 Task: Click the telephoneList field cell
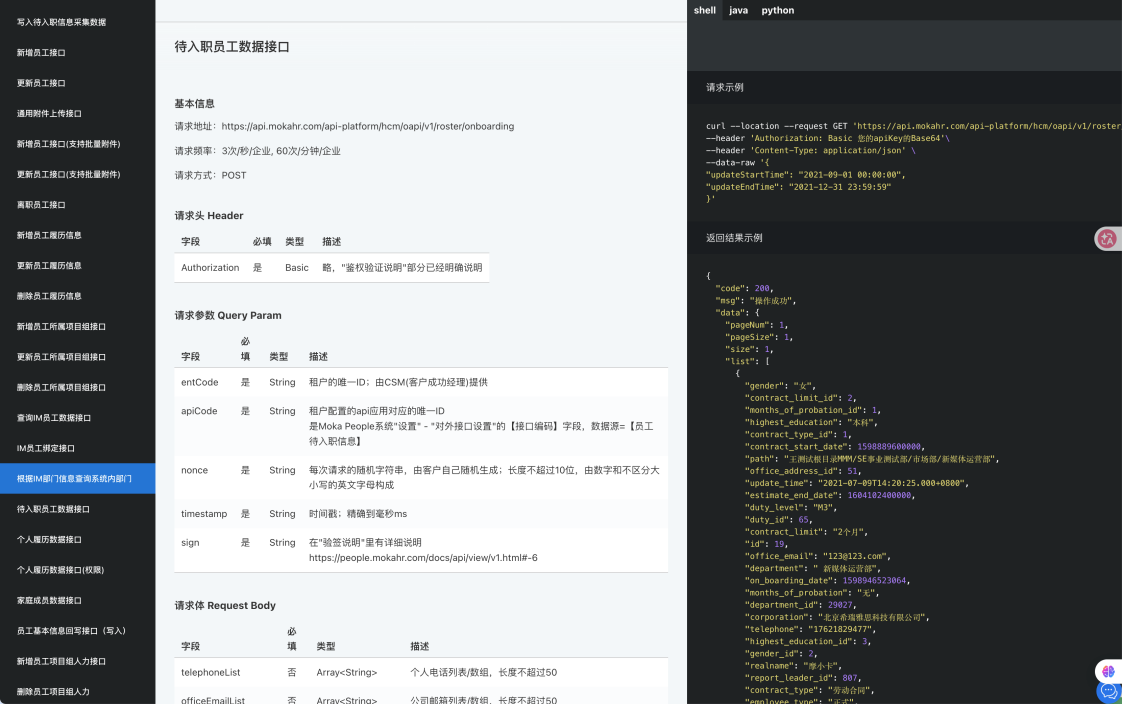click(x=210, y=673)
